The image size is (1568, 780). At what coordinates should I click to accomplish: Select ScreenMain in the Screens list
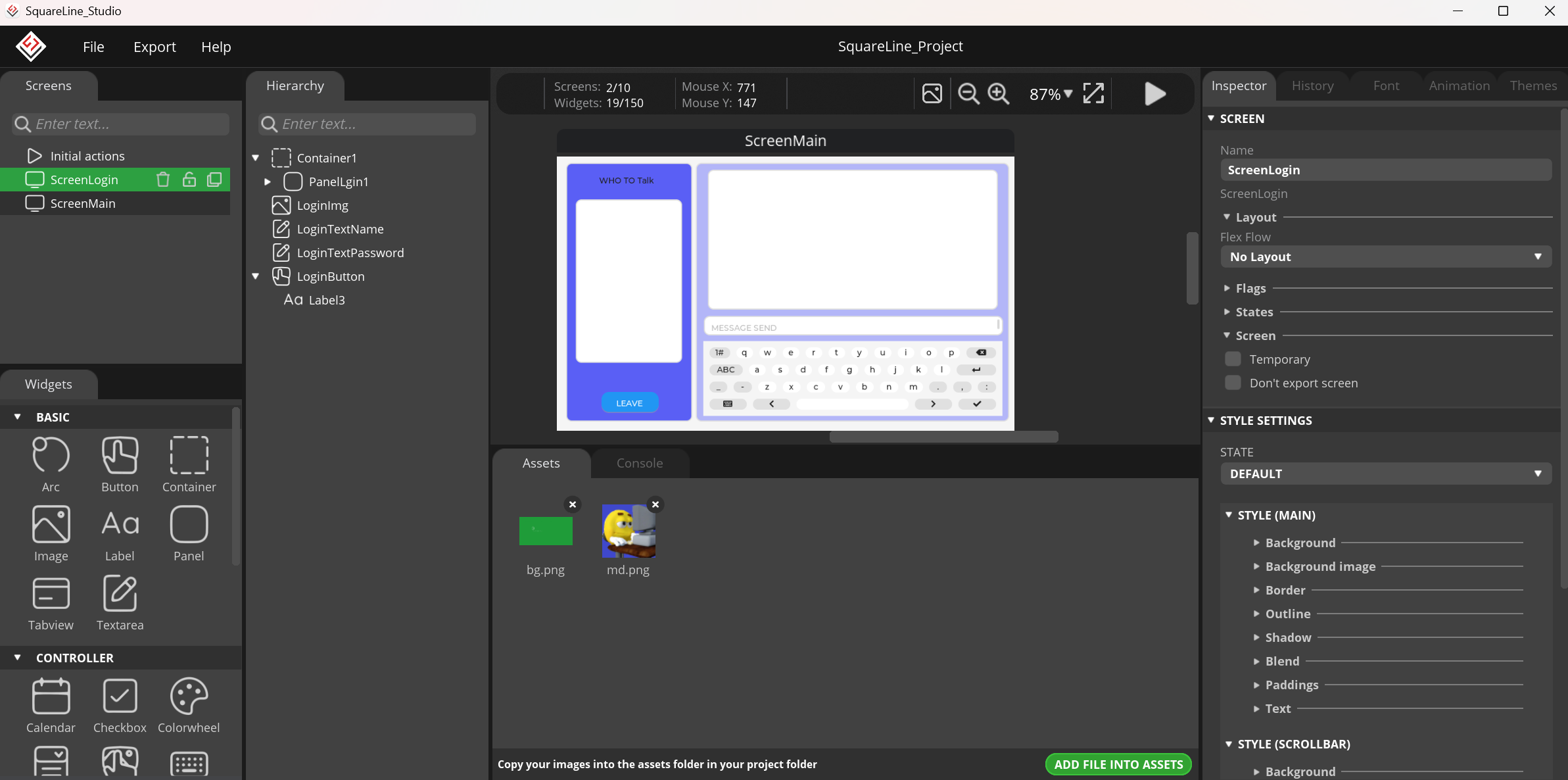point(83,203)
